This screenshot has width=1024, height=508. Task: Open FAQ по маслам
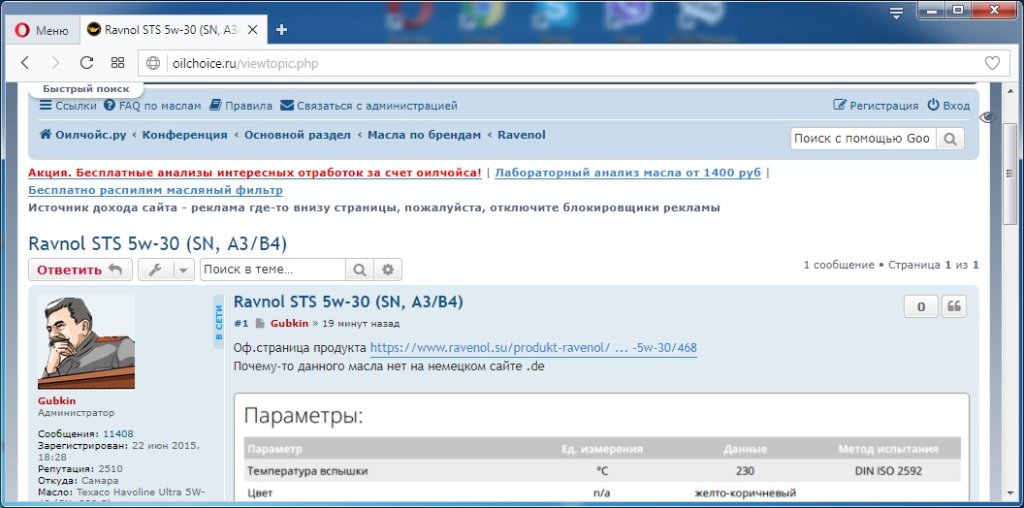(x=152, y=106)
